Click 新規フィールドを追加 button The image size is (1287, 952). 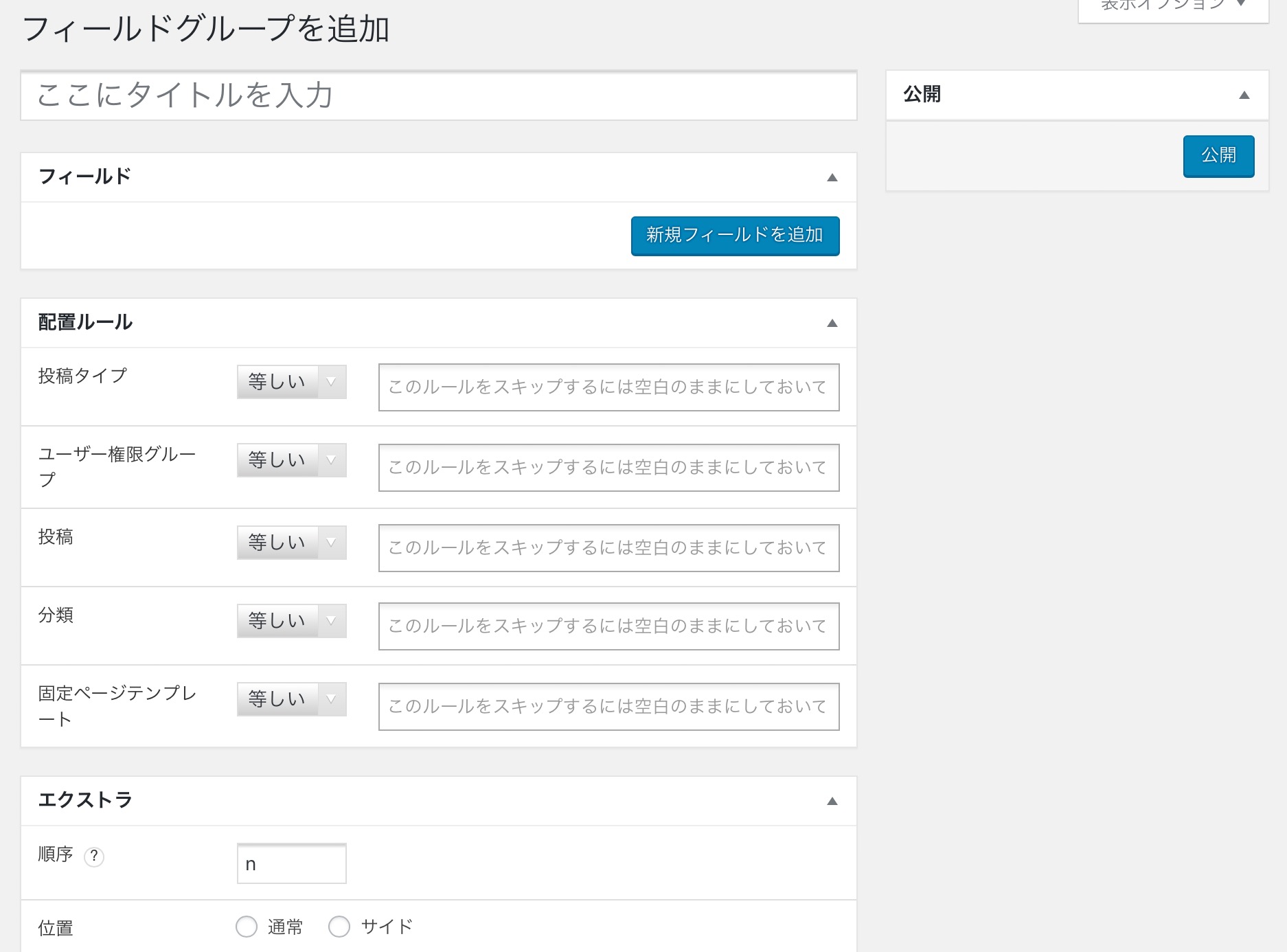tap(735, 236)
